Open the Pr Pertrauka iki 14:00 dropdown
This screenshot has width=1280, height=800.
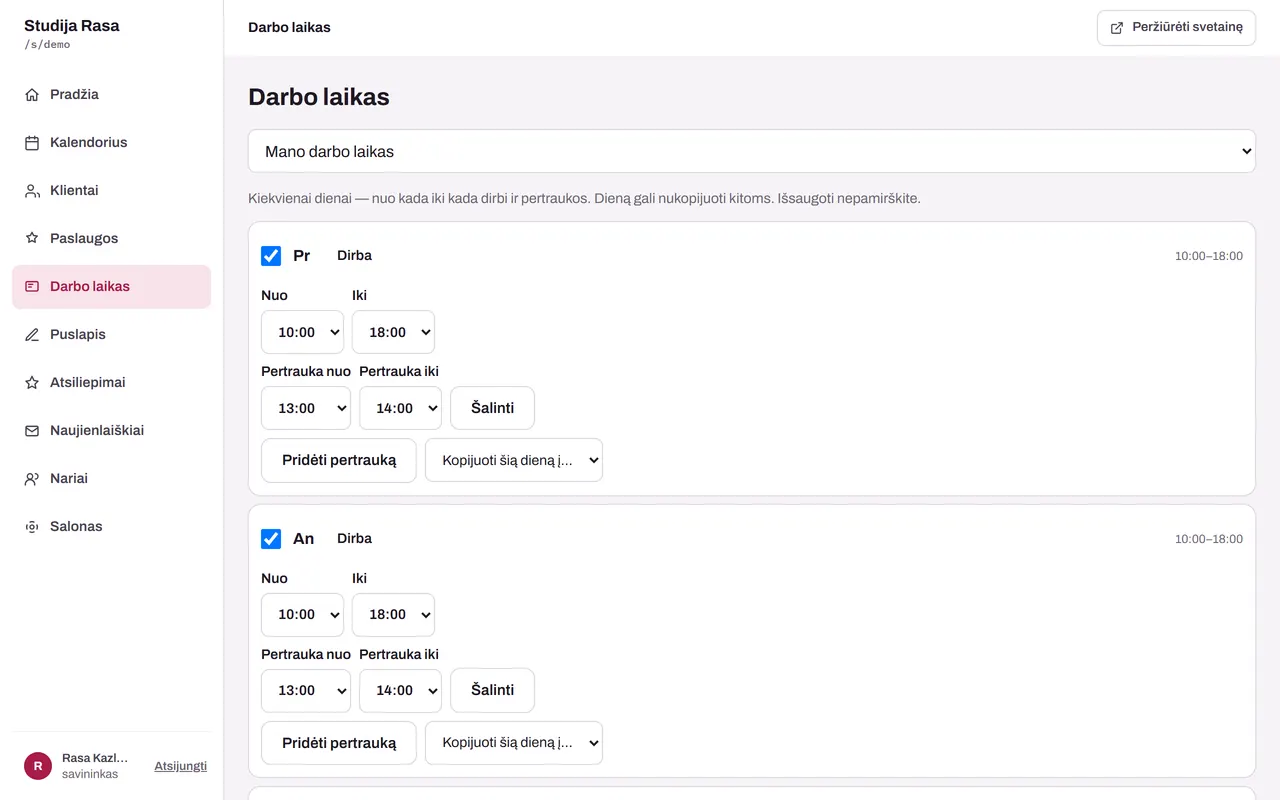tap(400, 408)
